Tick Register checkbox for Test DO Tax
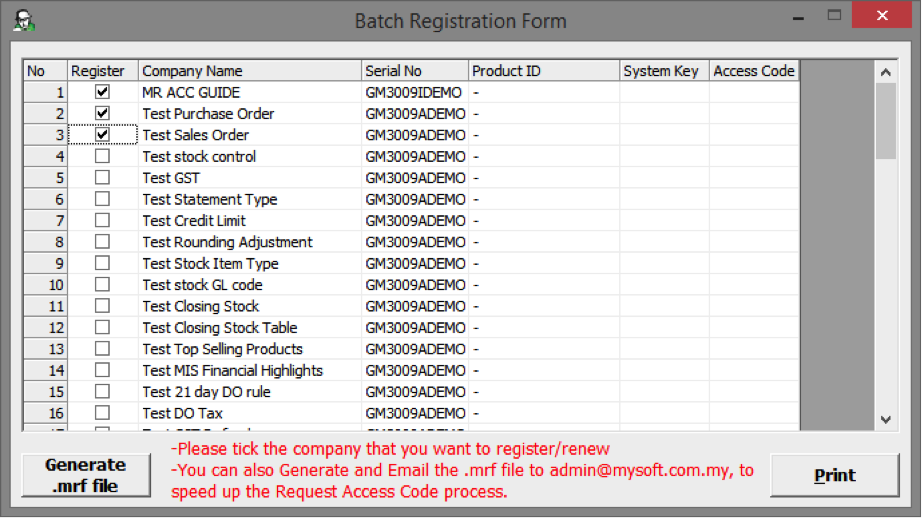This screenshot has width=922, height=518. (x=102, y=413)
